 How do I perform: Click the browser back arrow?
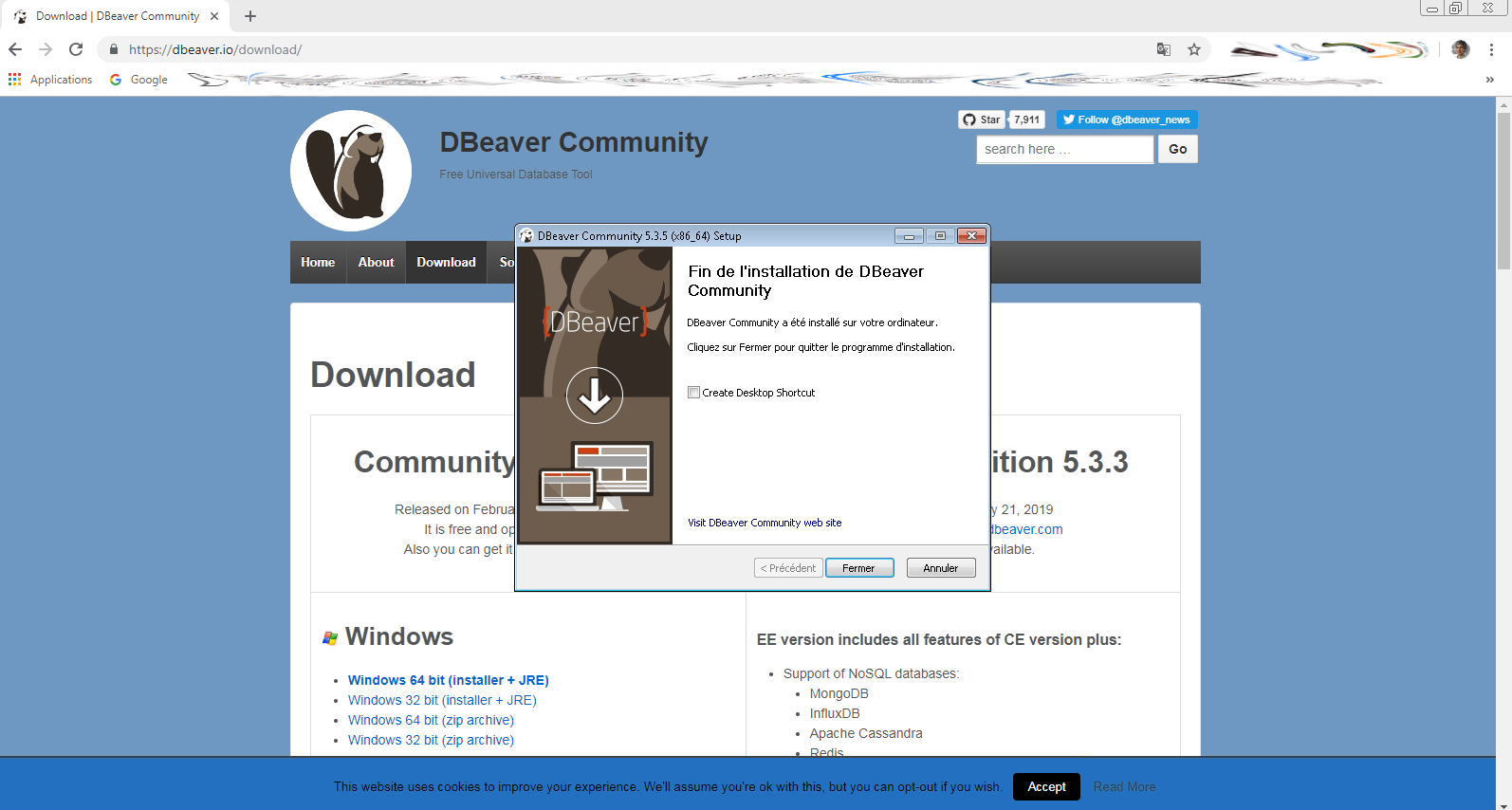[x=15, y=49]
